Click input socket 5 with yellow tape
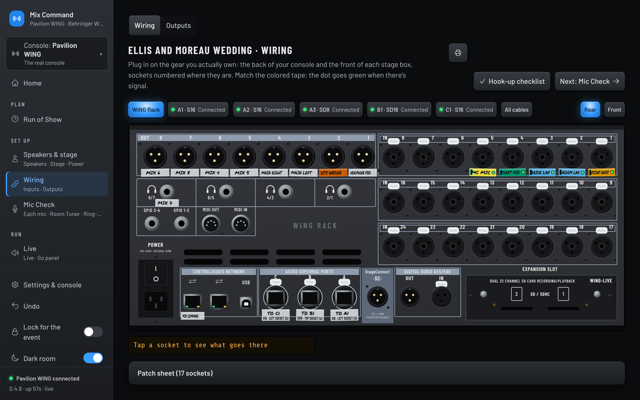Image resolution: width=640 pixels, height=400 pixels. pyautogui.click(x=483, y=157)
